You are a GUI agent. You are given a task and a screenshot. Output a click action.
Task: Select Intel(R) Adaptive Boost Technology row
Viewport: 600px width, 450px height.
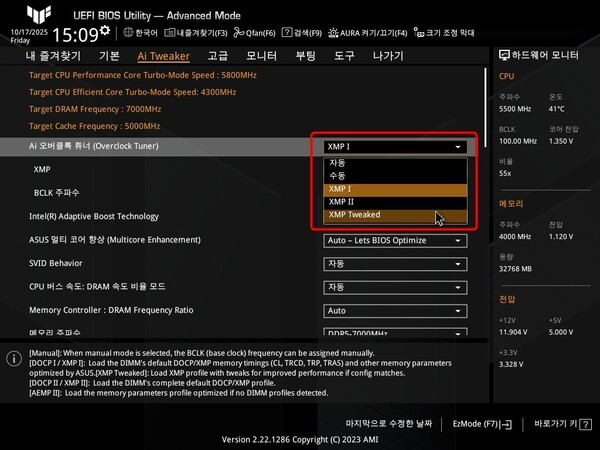pos(94,217)
